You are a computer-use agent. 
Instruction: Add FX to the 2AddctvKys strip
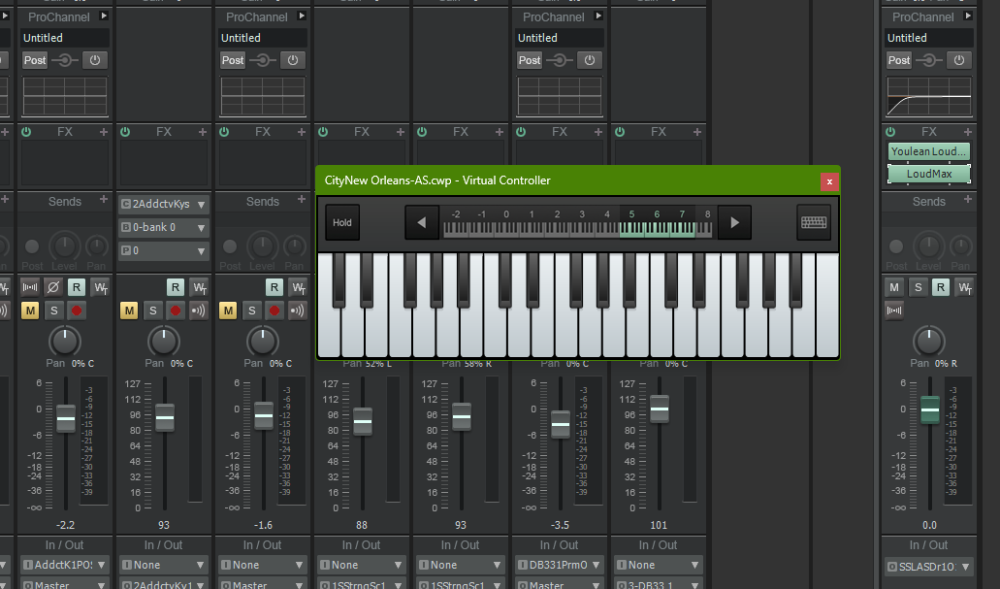point(202,132)
